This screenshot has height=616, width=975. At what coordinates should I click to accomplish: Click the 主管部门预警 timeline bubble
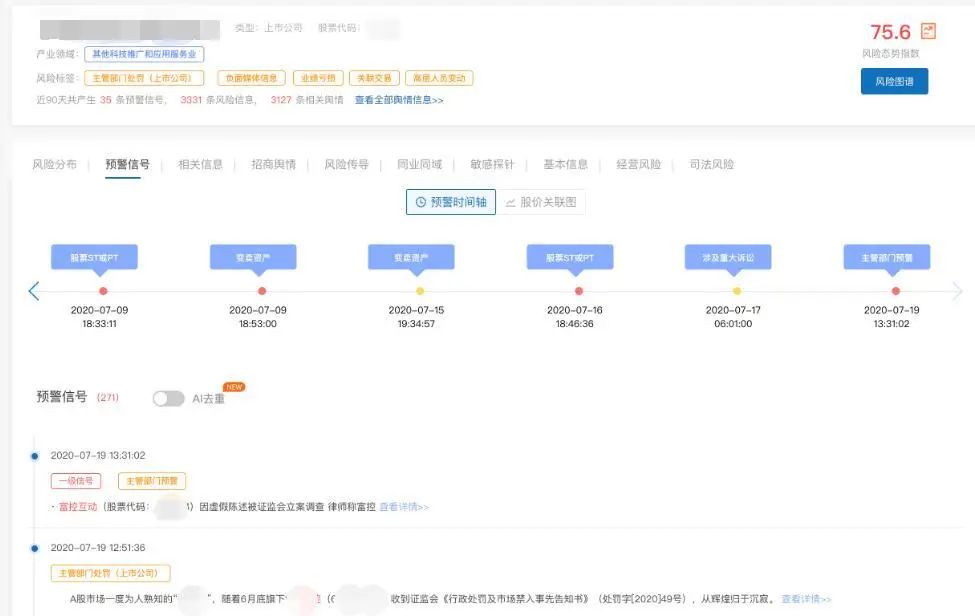886,258
